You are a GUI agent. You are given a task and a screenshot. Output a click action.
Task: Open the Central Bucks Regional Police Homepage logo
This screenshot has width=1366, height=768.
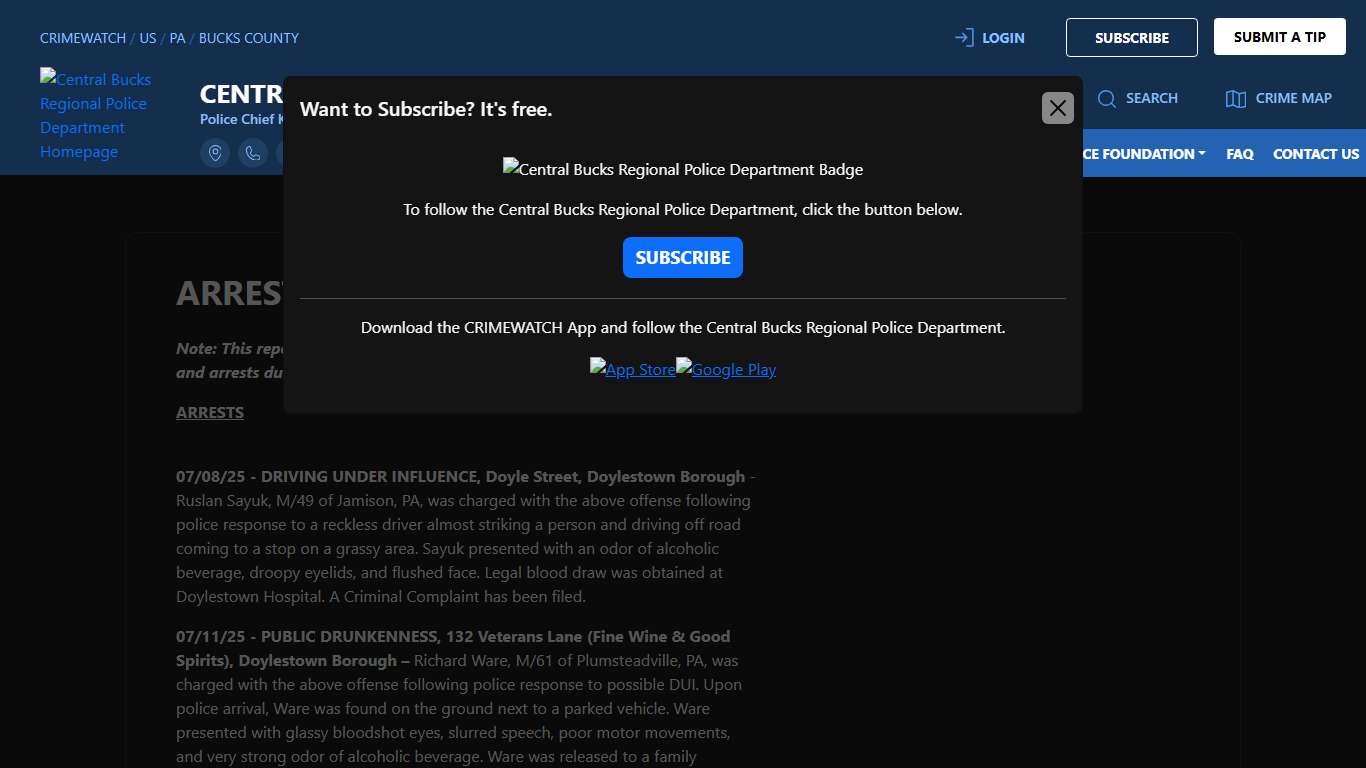pyautogui.click(x=95, y=115)
